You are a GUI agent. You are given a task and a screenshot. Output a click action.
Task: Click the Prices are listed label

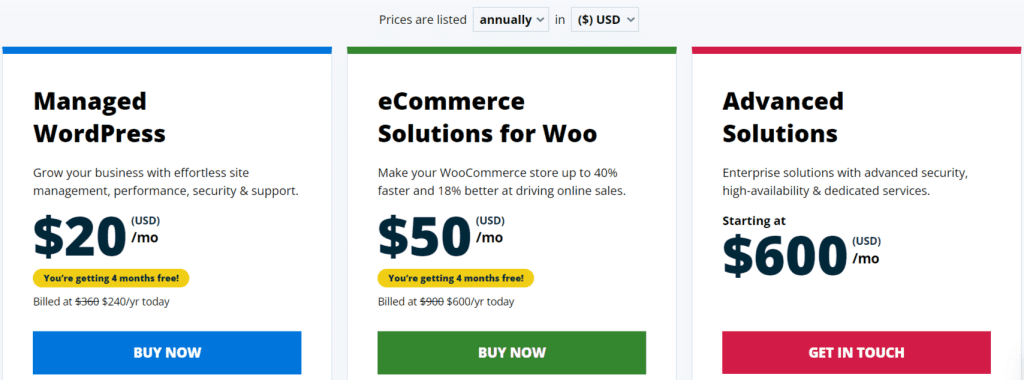(x=423, y=20)
